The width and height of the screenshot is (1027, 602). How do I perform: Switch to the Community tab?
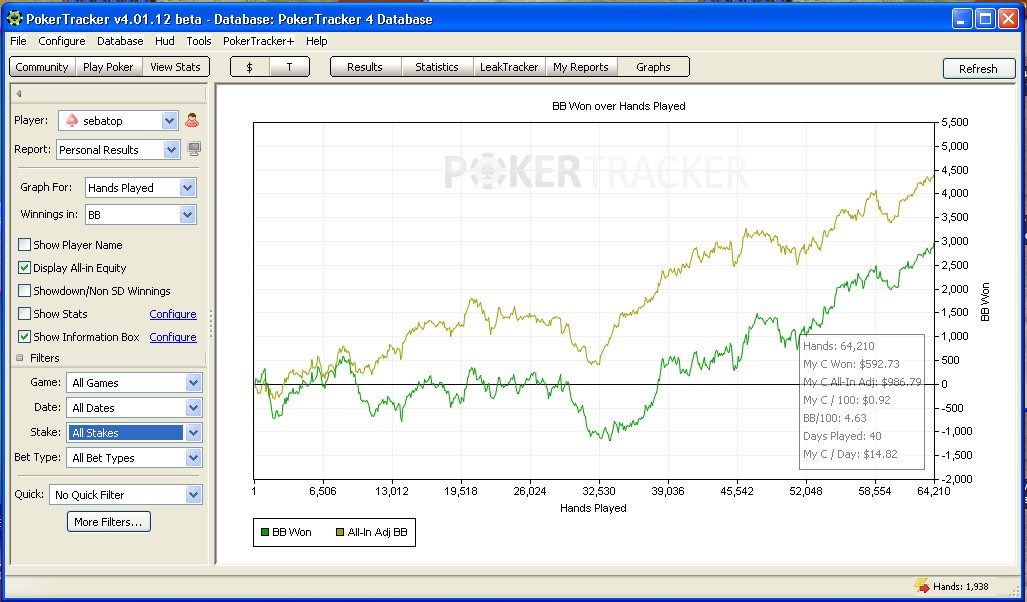coord(42,67)
